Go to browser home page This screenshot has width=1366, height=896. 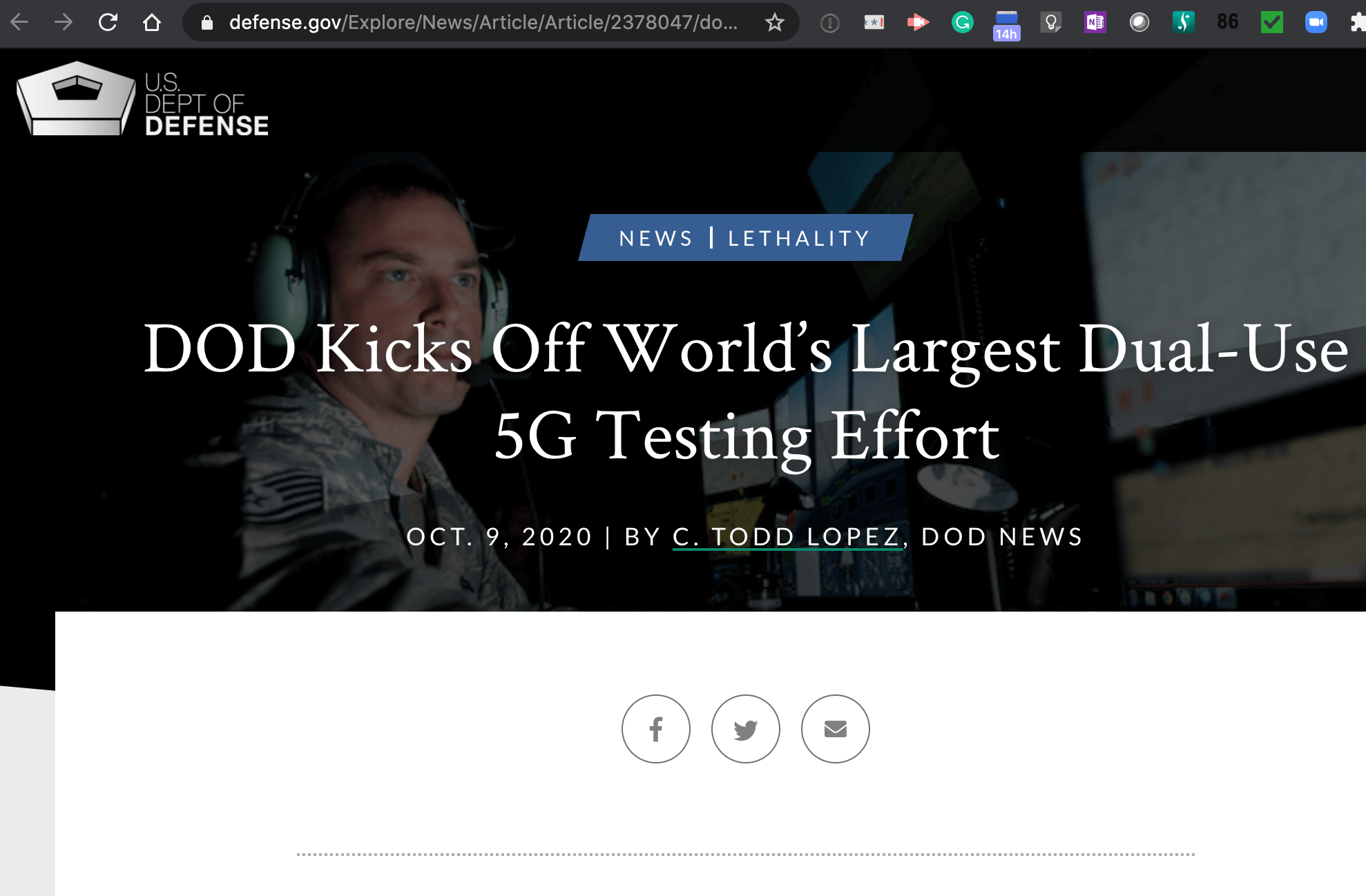click(x=152, y=23)
